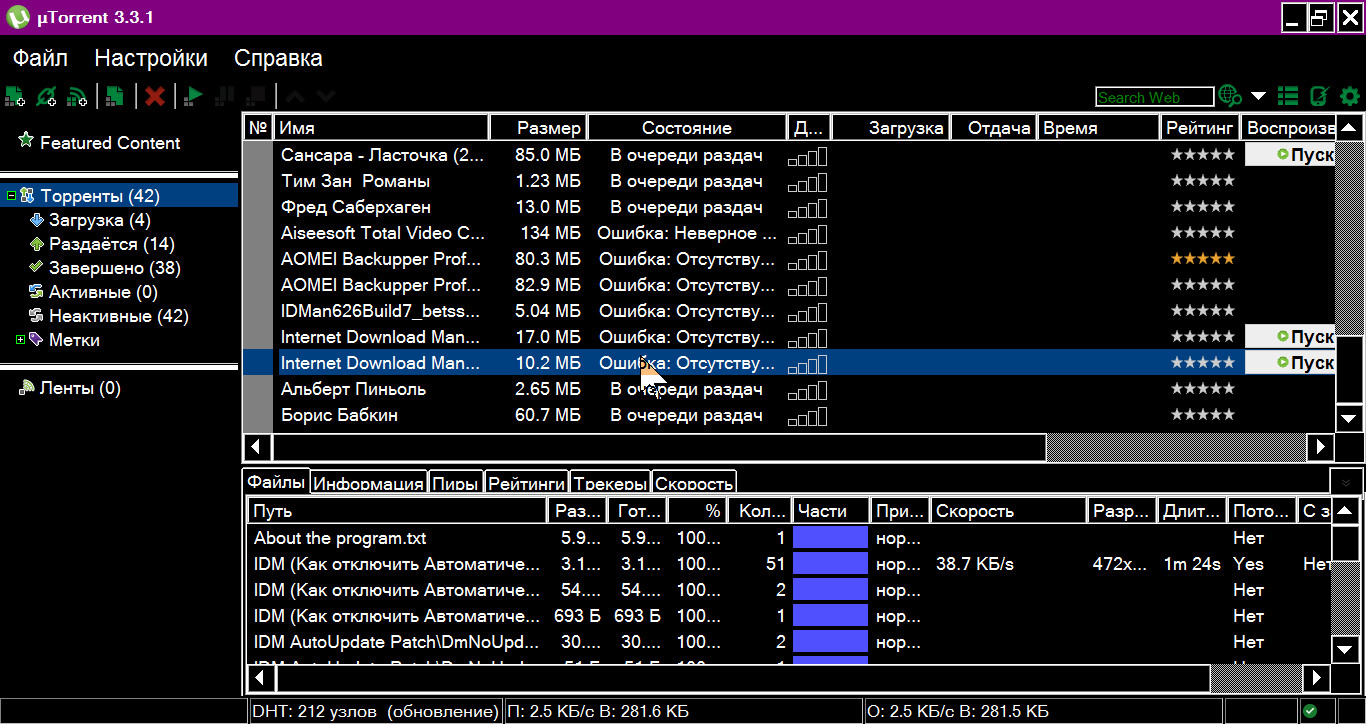Select the IDMan626Build7_betss... torrent
1366x724 pixels.
tap(380, 311)
